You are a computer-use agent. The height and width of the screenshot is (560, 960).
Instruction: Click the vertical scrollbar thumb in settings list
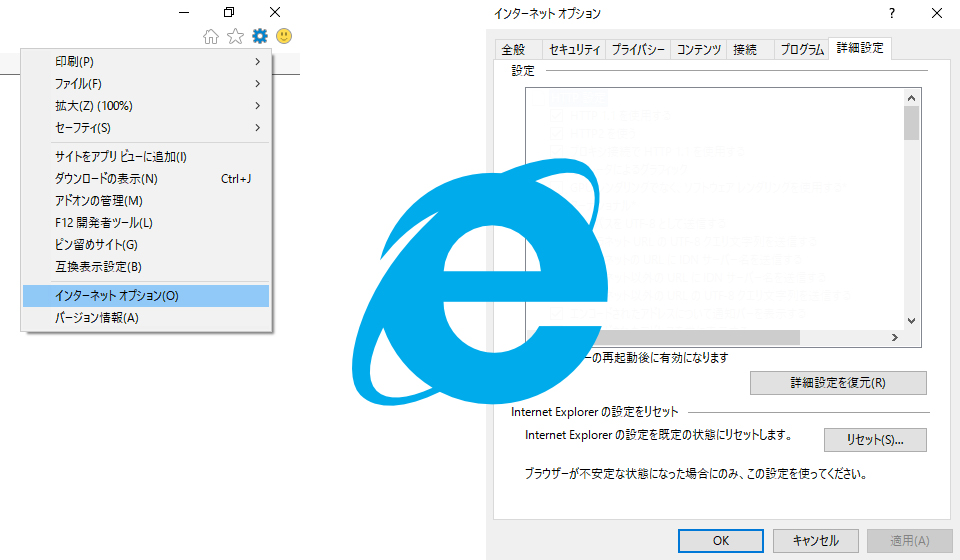(911, 123)
